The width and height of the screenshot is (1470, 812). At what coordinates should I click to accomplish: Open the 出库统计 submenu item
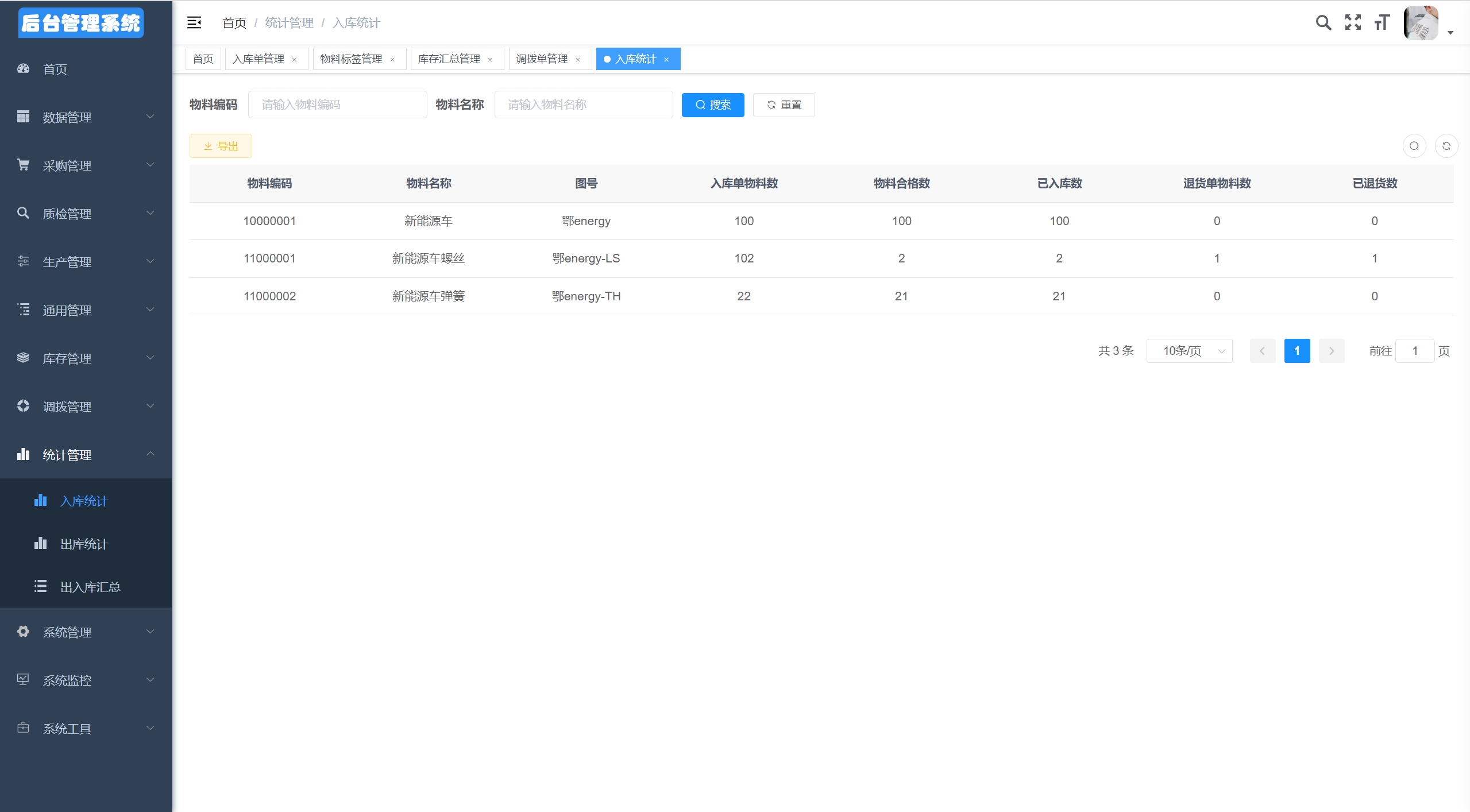pos(84,544)
